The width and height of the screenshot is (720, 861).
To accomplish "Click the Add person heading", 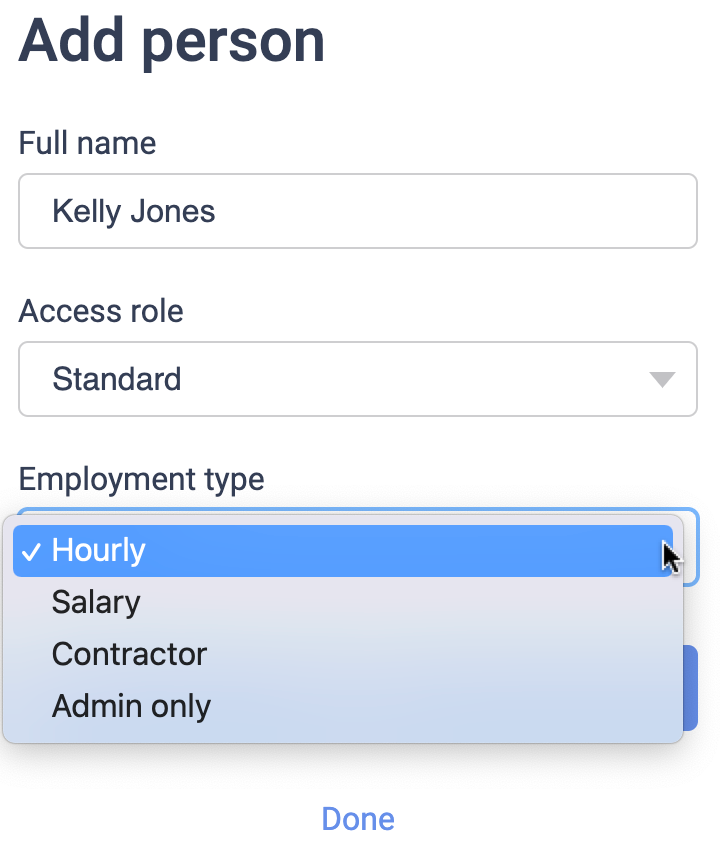I will pos(171,40).
